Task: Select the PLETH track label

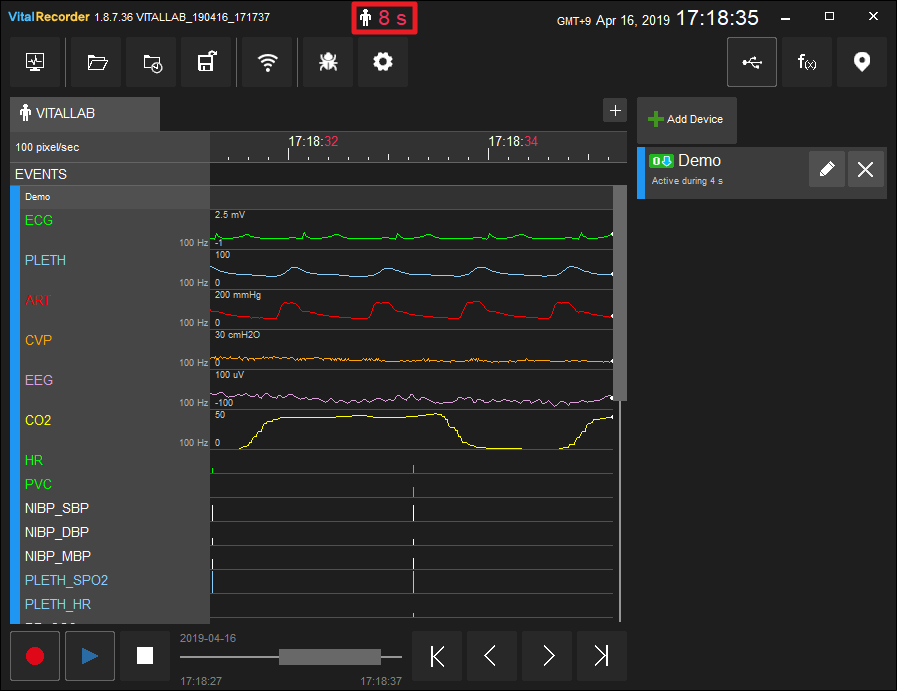Action: [45, 260]
